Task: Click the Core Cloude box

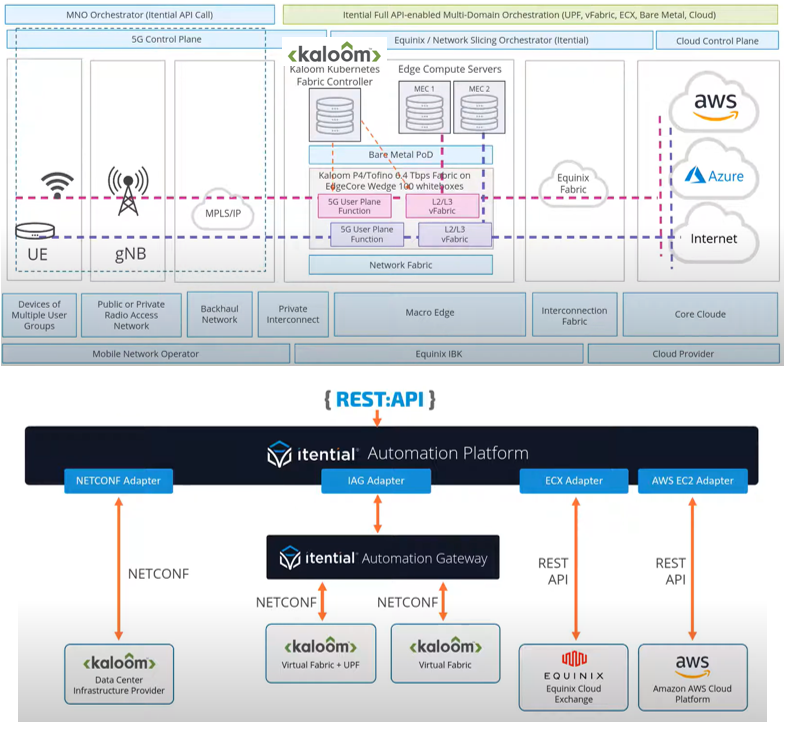Action: 700,315
